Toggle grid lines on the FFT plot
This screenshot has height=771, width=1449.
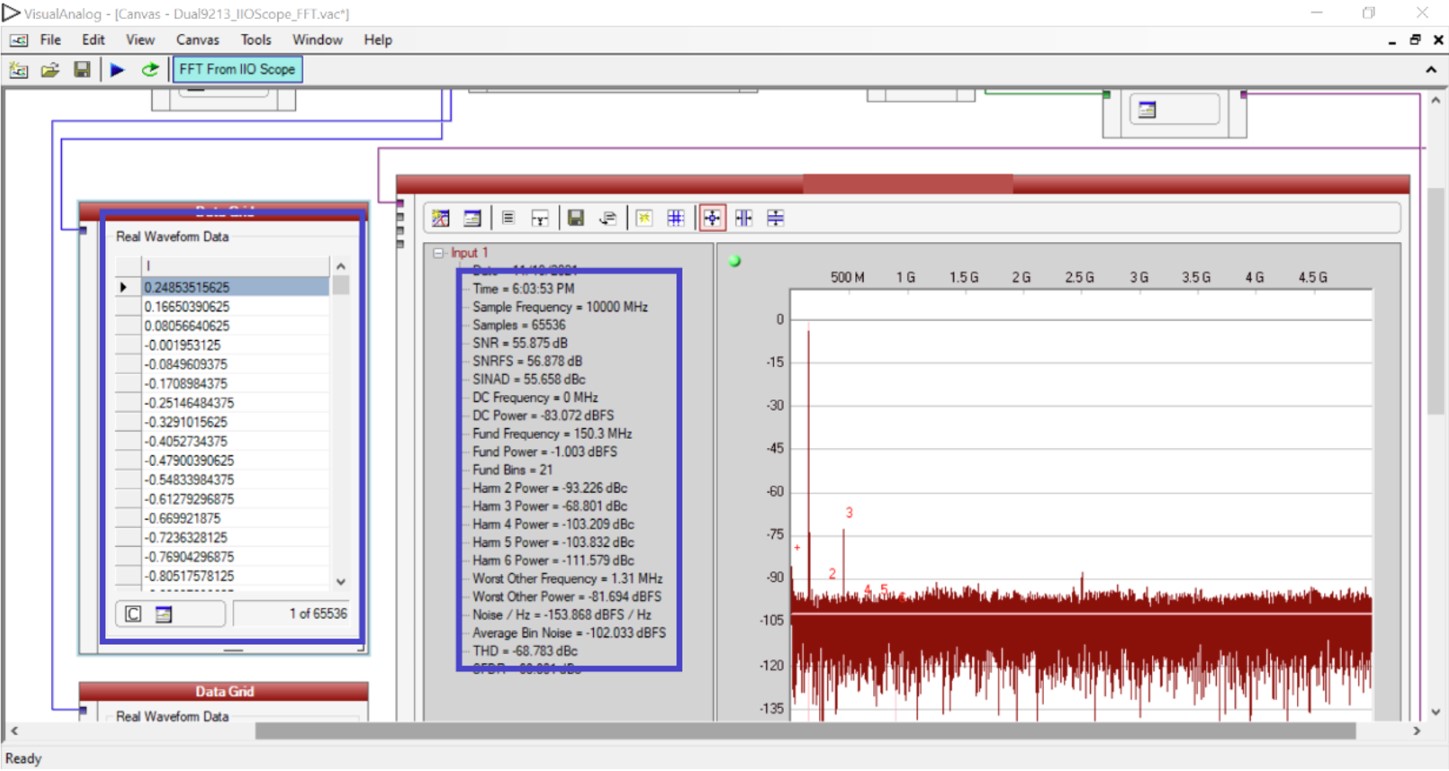point(678,218)
